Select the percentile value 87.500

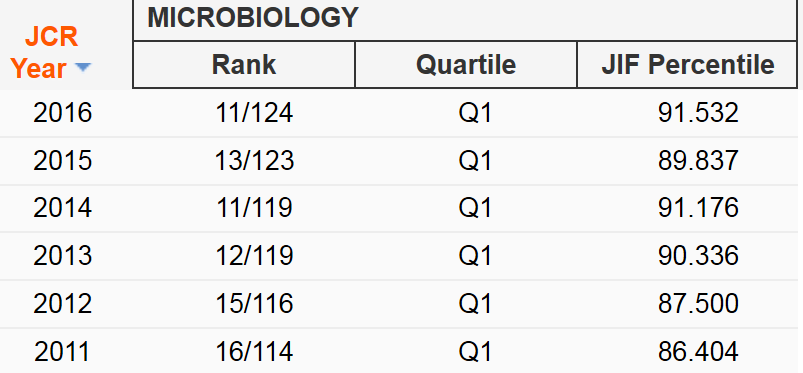coord(698,304)
